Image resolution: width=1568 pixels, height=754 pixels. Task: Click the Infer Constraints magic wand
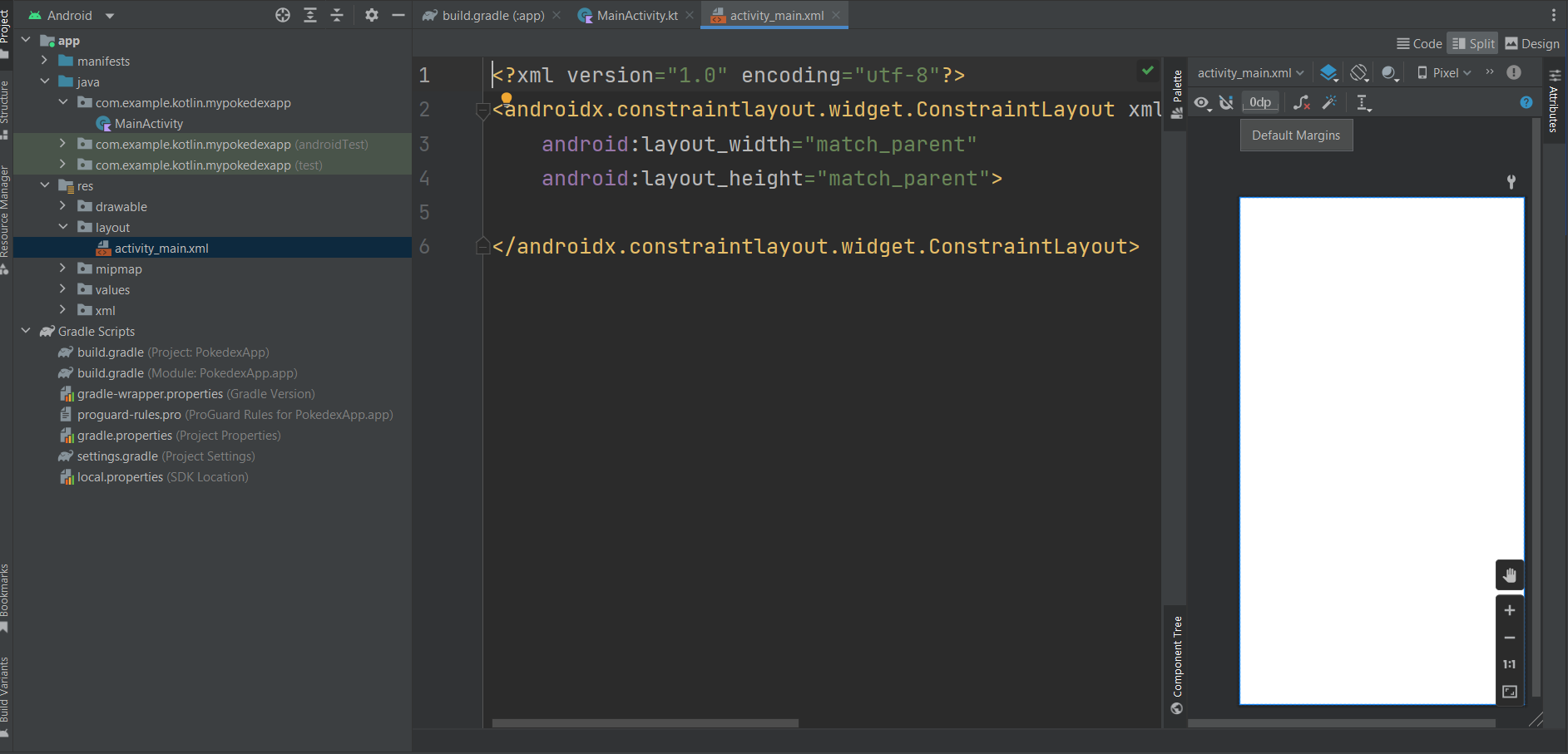tap(1329, 102)
